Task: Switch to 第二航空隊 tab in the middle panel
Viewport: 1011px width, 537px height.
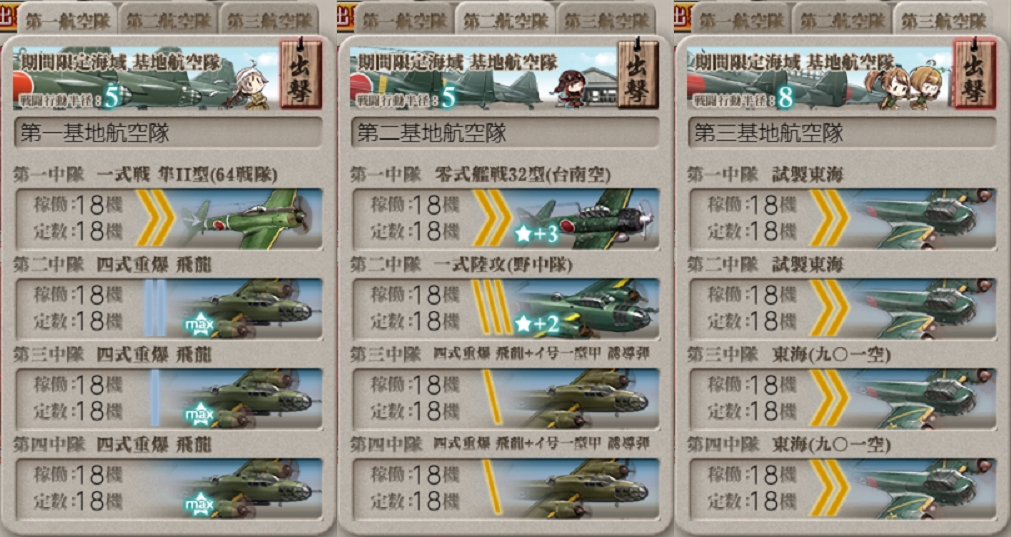Action: [x=505, y=19]
